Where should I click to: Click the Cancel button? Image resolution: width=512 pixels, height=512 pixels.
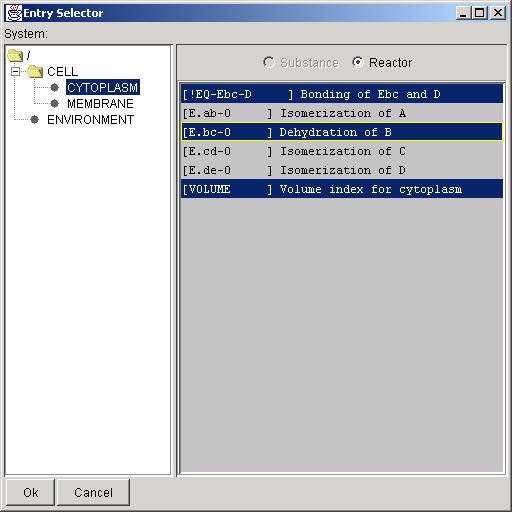coord(93,492)
